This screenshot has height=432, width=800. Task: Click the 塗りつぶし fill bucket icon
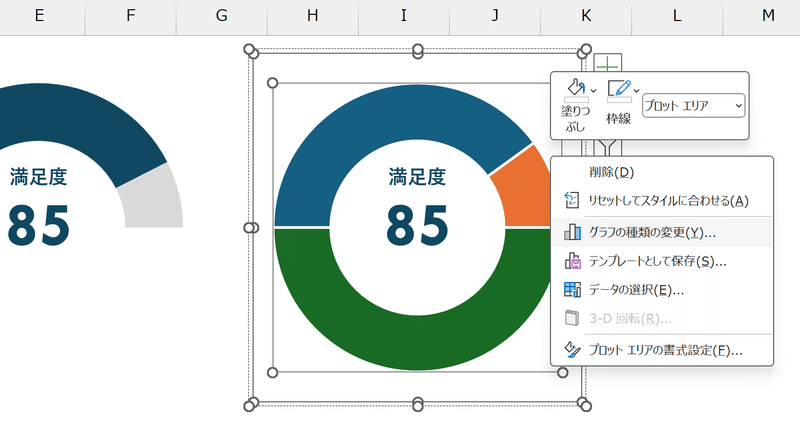576,87
